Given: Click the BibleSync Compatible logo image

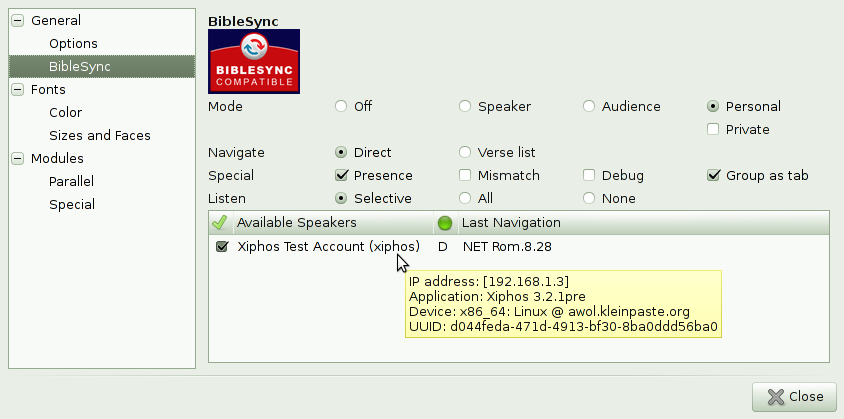Looking at the screenshot, I should click(x=254, y=61).
